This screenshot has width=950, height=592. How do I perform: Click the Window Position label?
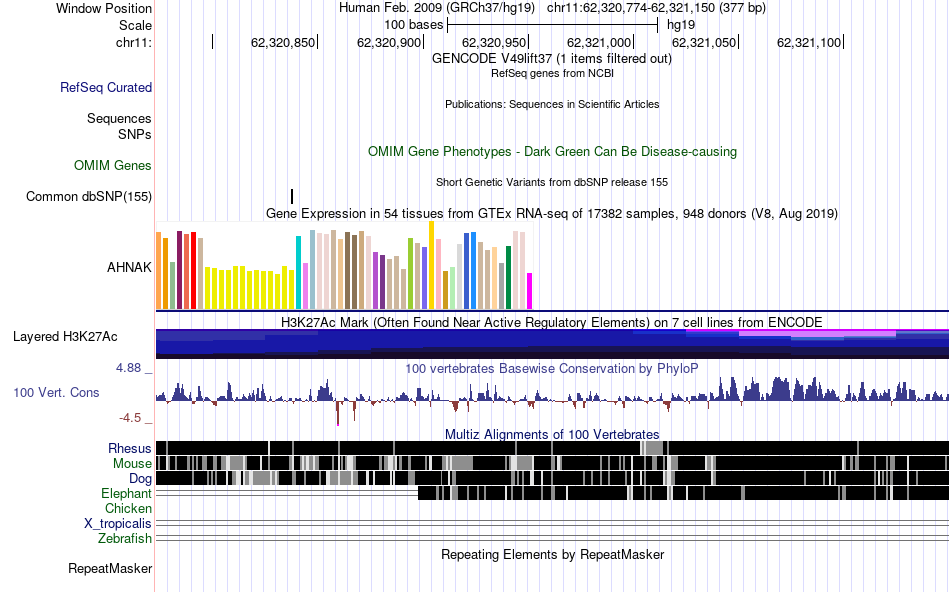(x=104, y=8)
